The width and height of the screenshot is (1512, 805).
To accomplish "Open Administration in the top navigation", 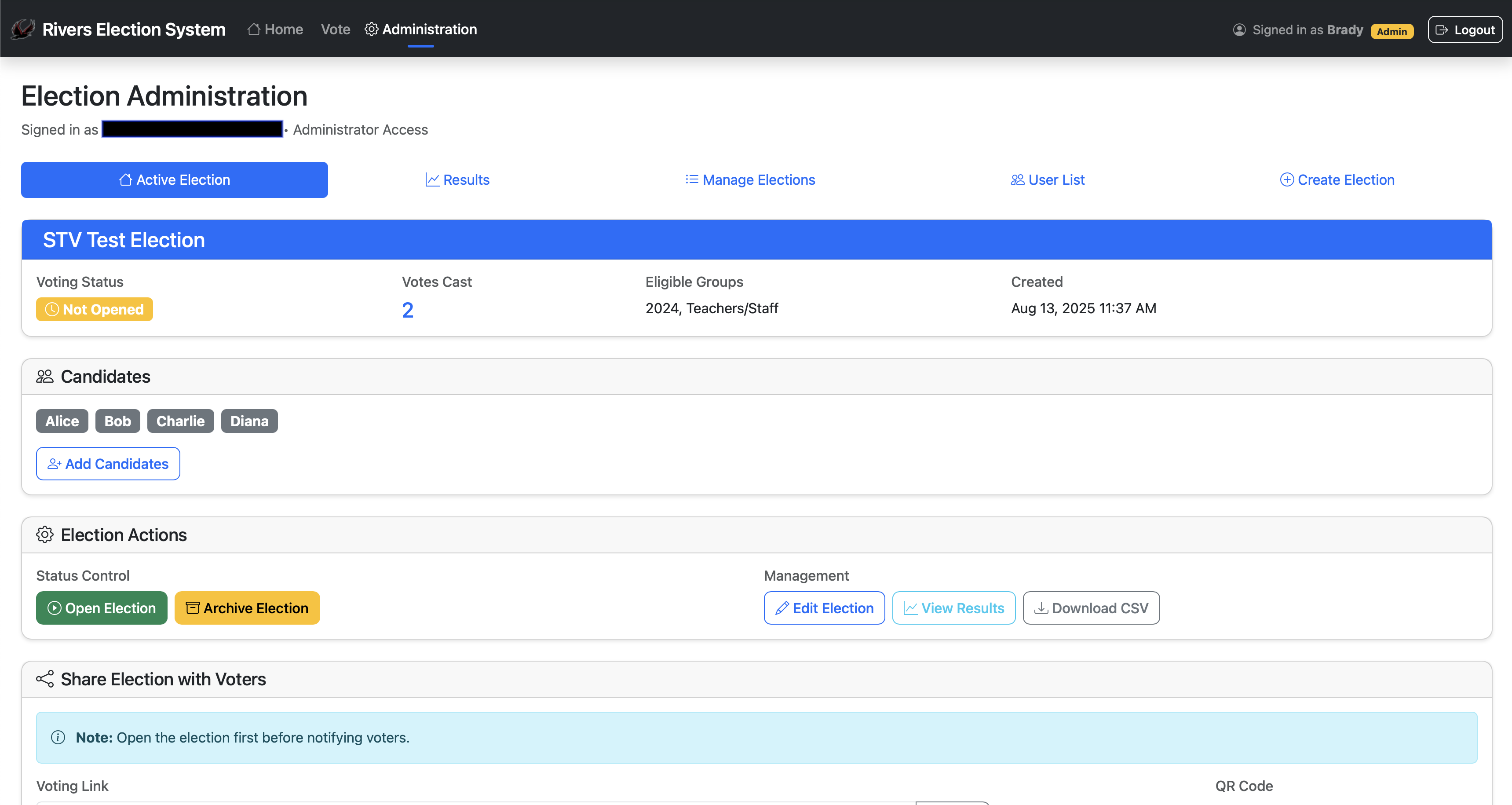I will point(421,29).
